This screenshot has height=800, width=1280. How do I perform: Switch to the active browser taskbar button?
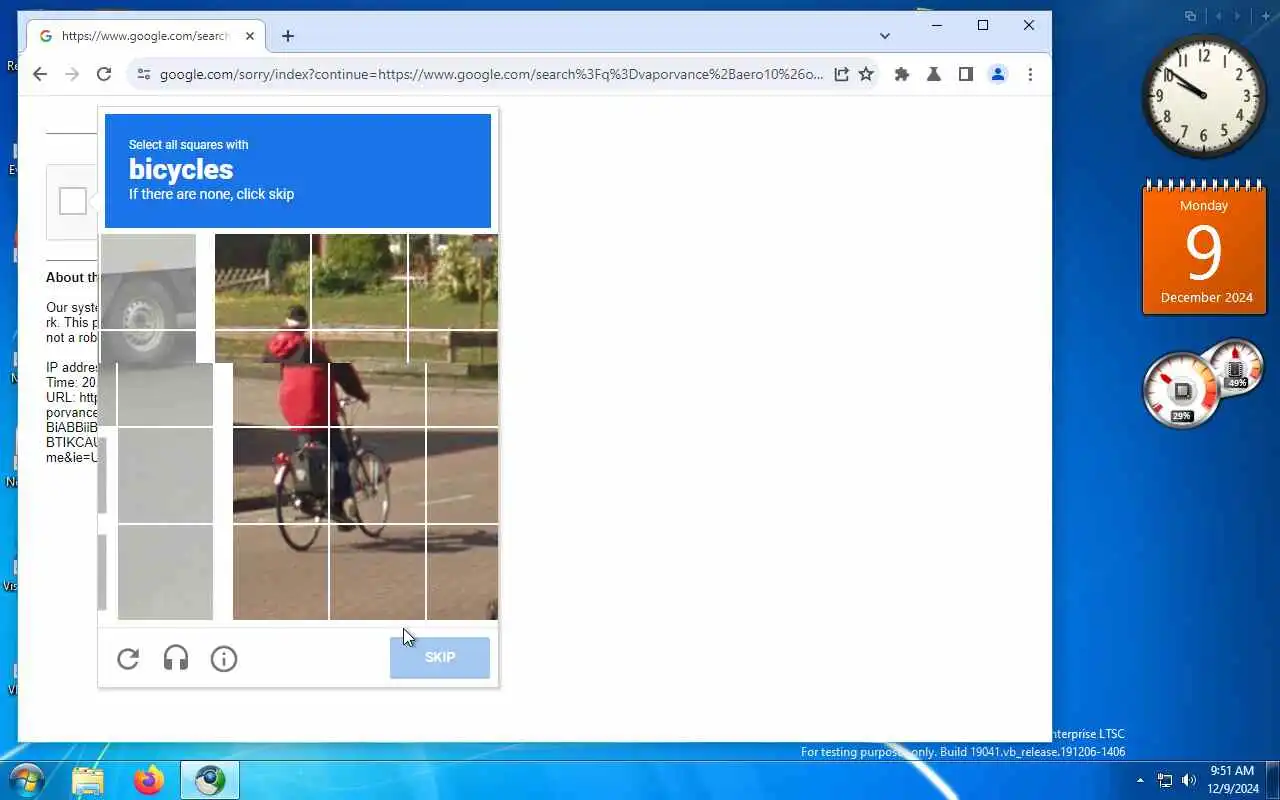pos(210,780)
